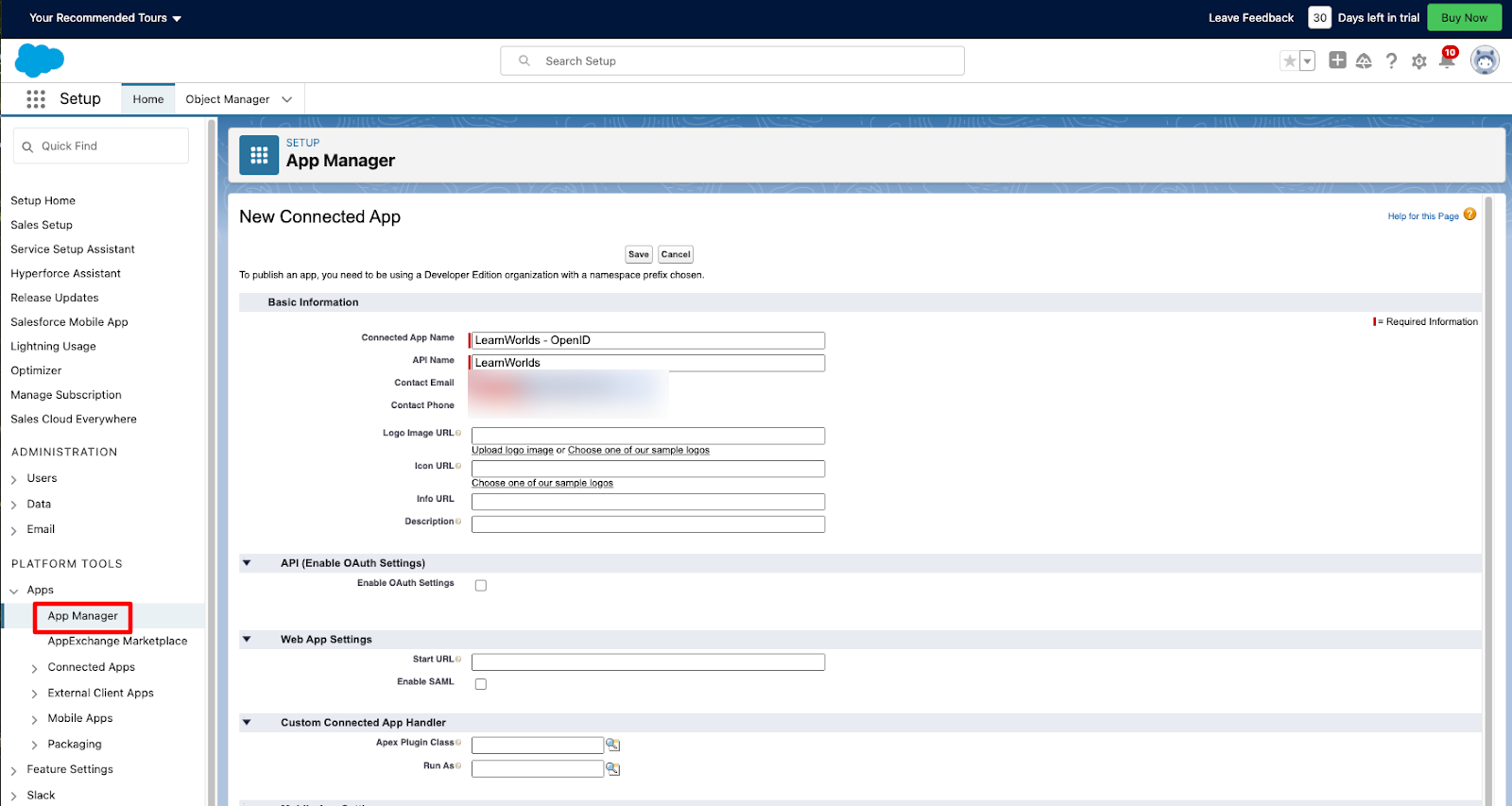
Task: Click the Logo Image URL info icon
Action: tap(458, 433)
